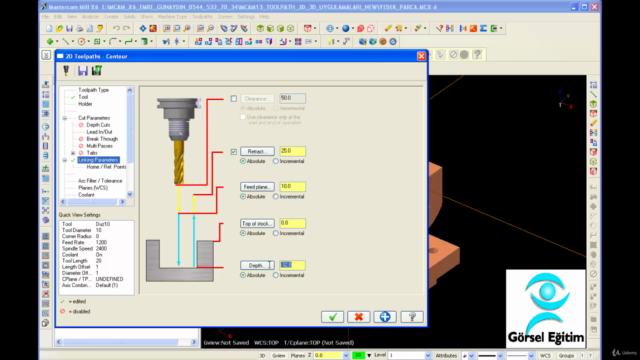Open the Settings menu

pos(246,17)
